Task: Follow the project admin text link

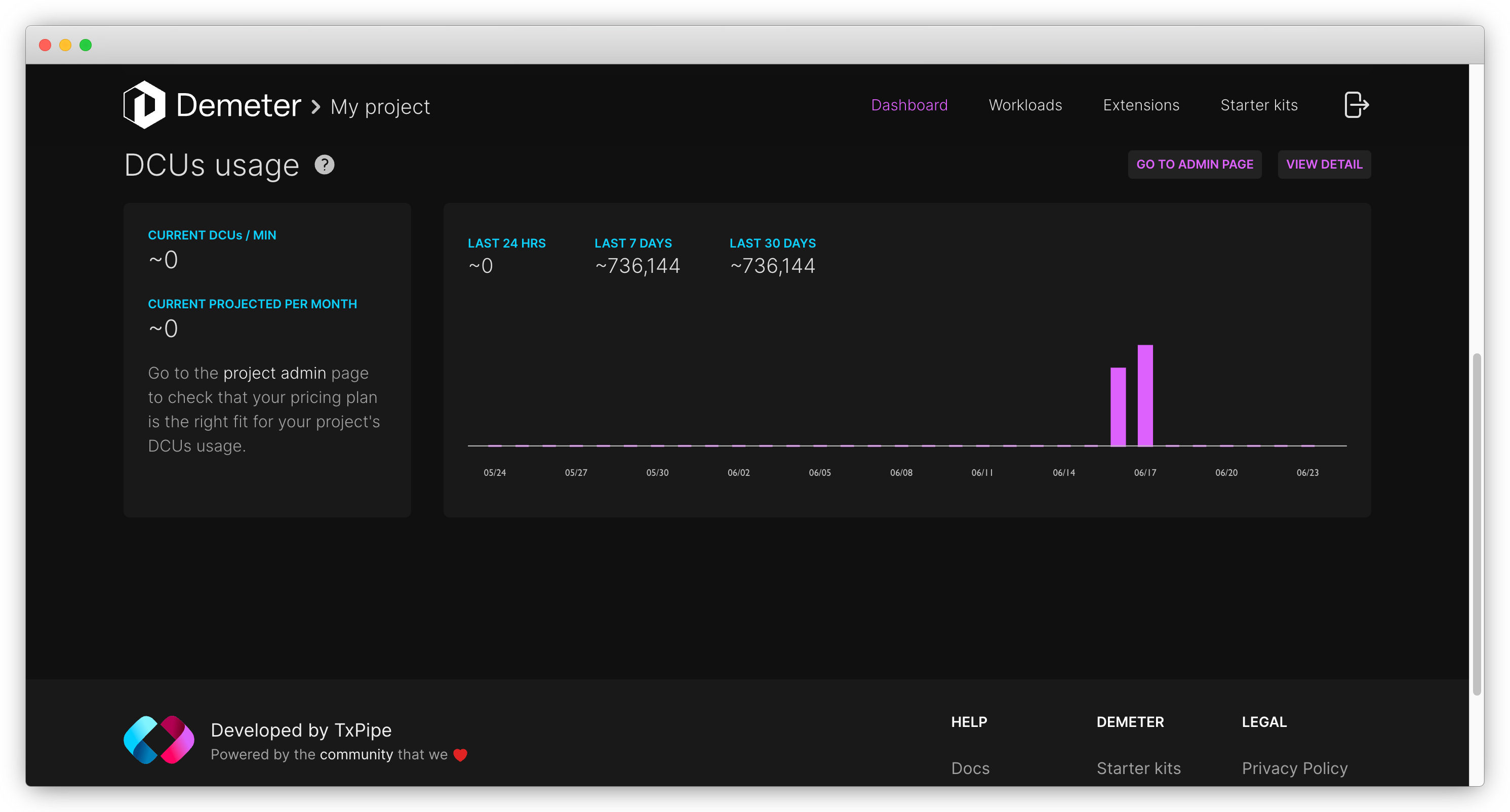Action: tap(274, 373)
